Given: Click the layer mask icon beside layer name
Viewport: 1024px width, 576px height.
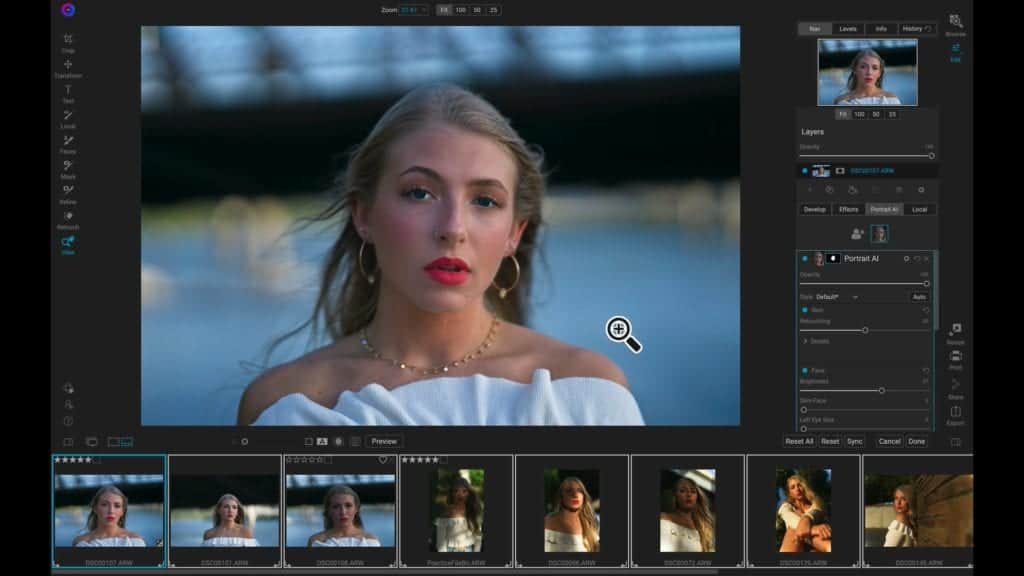Looking at the screenshot, I should tap(840, 171).
